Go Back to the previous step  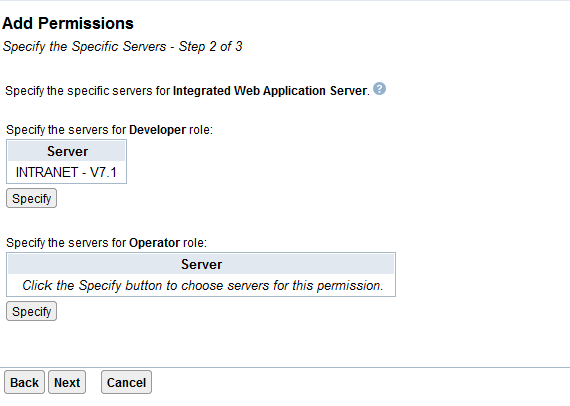[x=24, y=382]
